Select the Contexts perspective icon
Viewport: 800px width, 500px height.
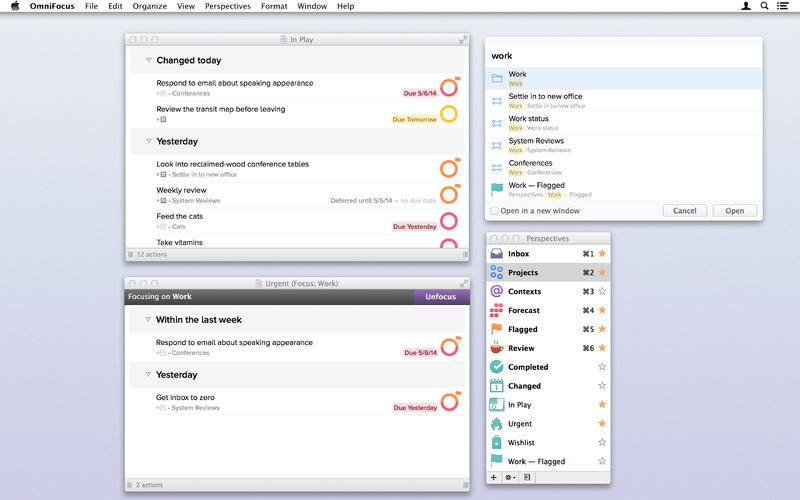[497, 291]
